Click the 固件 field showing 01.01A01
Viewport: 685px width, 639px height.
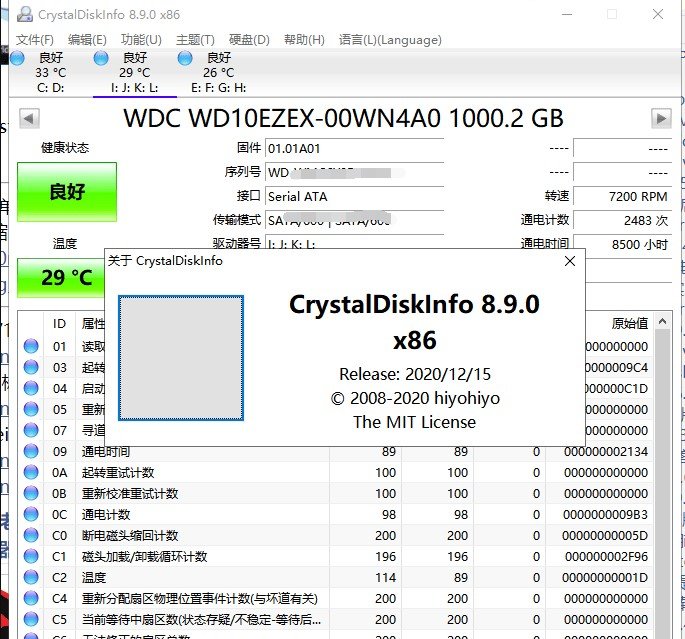pos(354,149)
